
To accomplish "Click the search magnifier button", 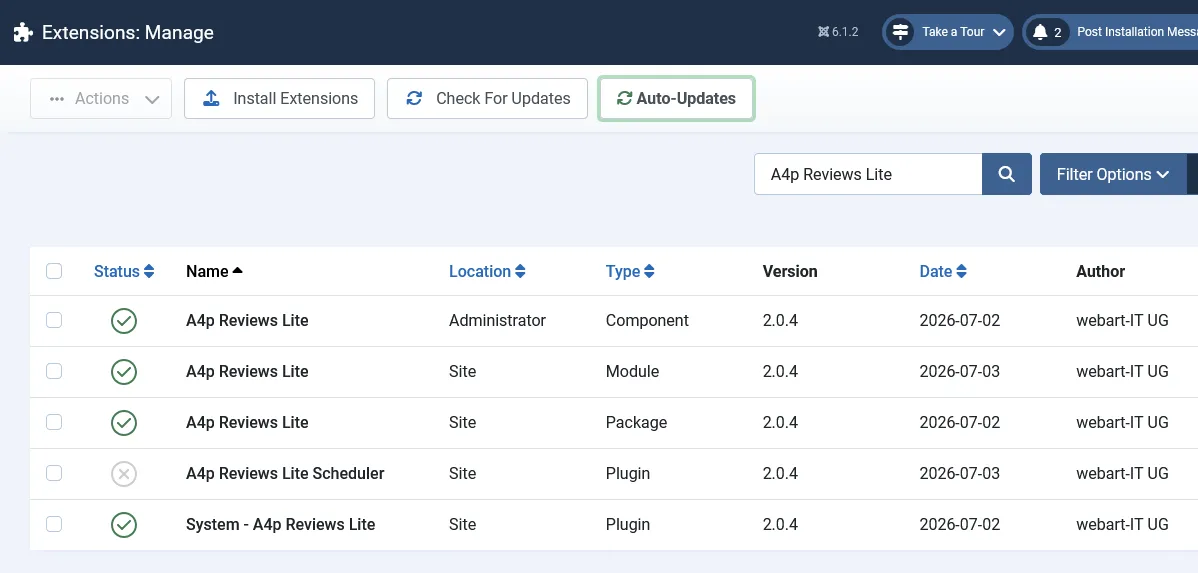I will click(x=1007, y=174).
